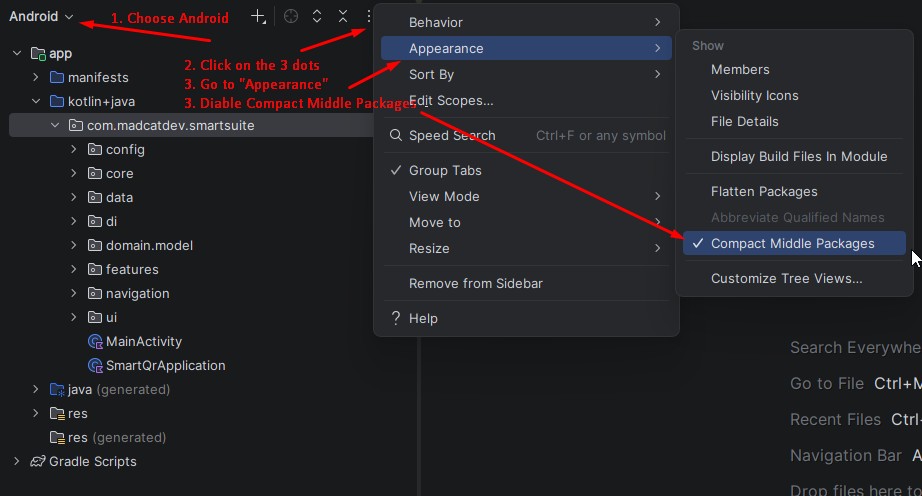The image size is (922, 496).
Task: Select com.madcatdev.smartsuite package icon
Action: [x=76, y=125]
